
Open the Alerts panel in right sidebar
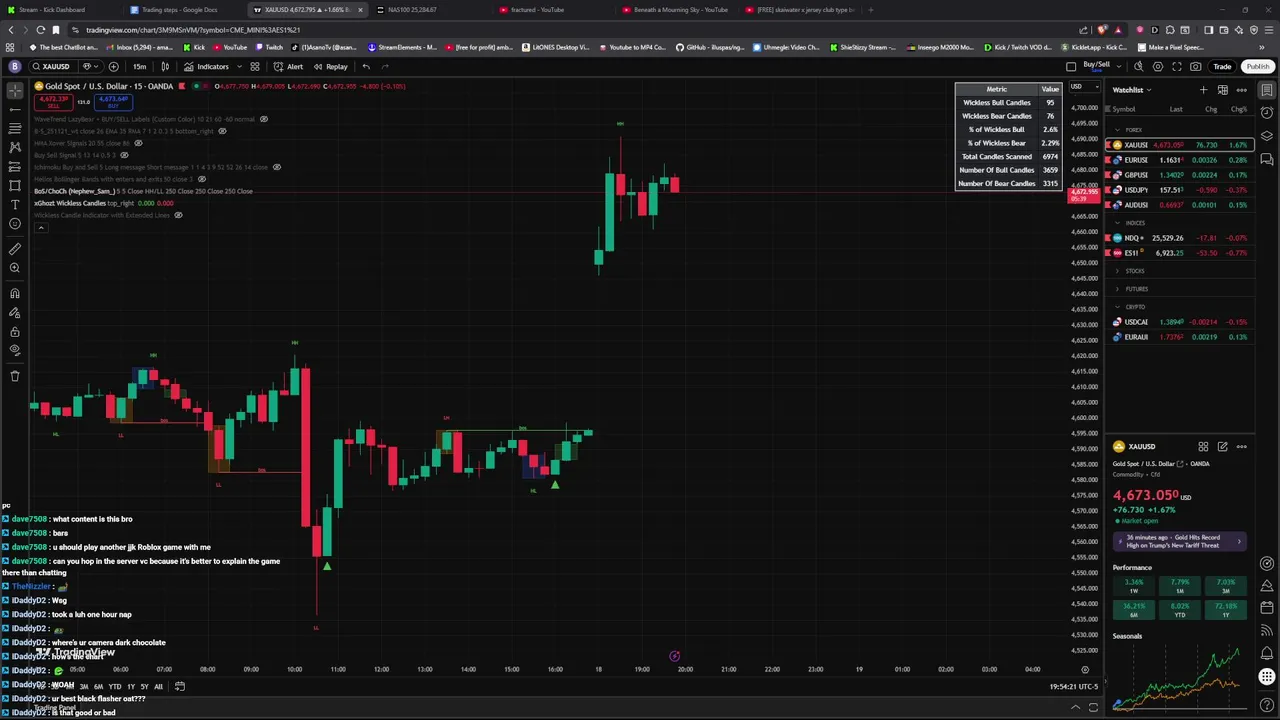click(x=1267, y=113)
